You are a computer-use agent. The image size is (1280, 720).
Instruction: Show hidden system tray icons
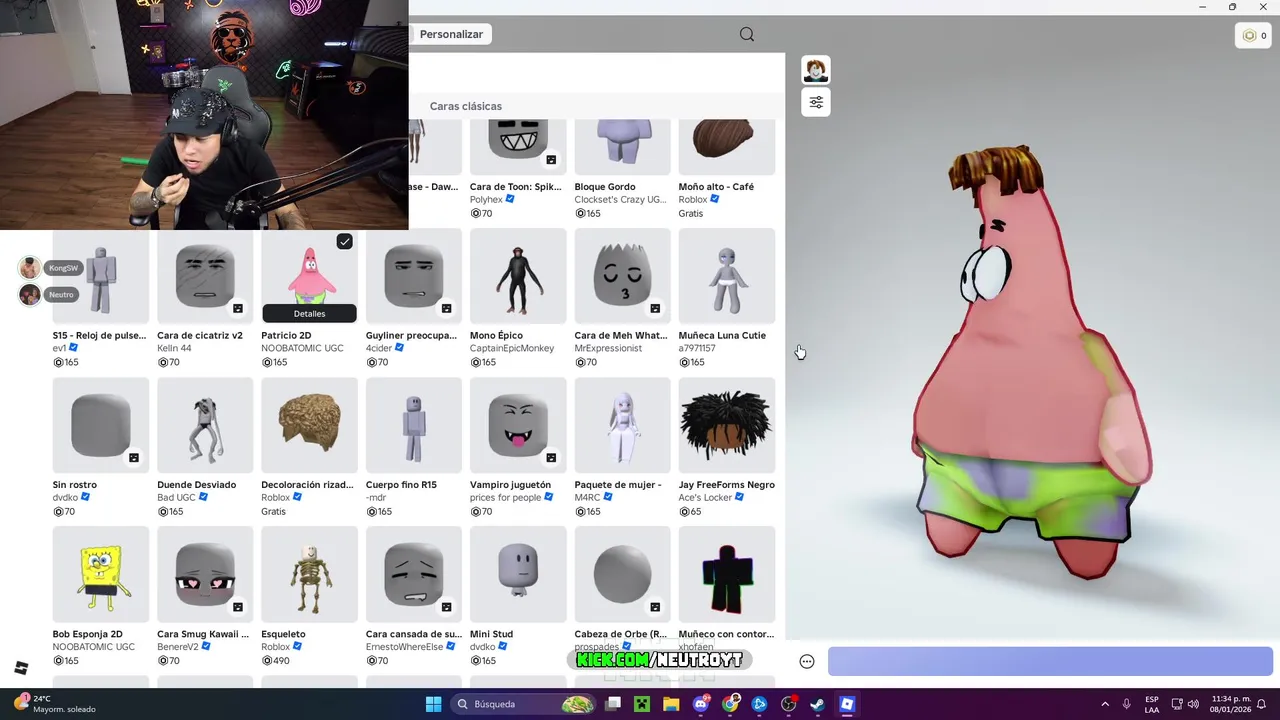coord(1105,704)
